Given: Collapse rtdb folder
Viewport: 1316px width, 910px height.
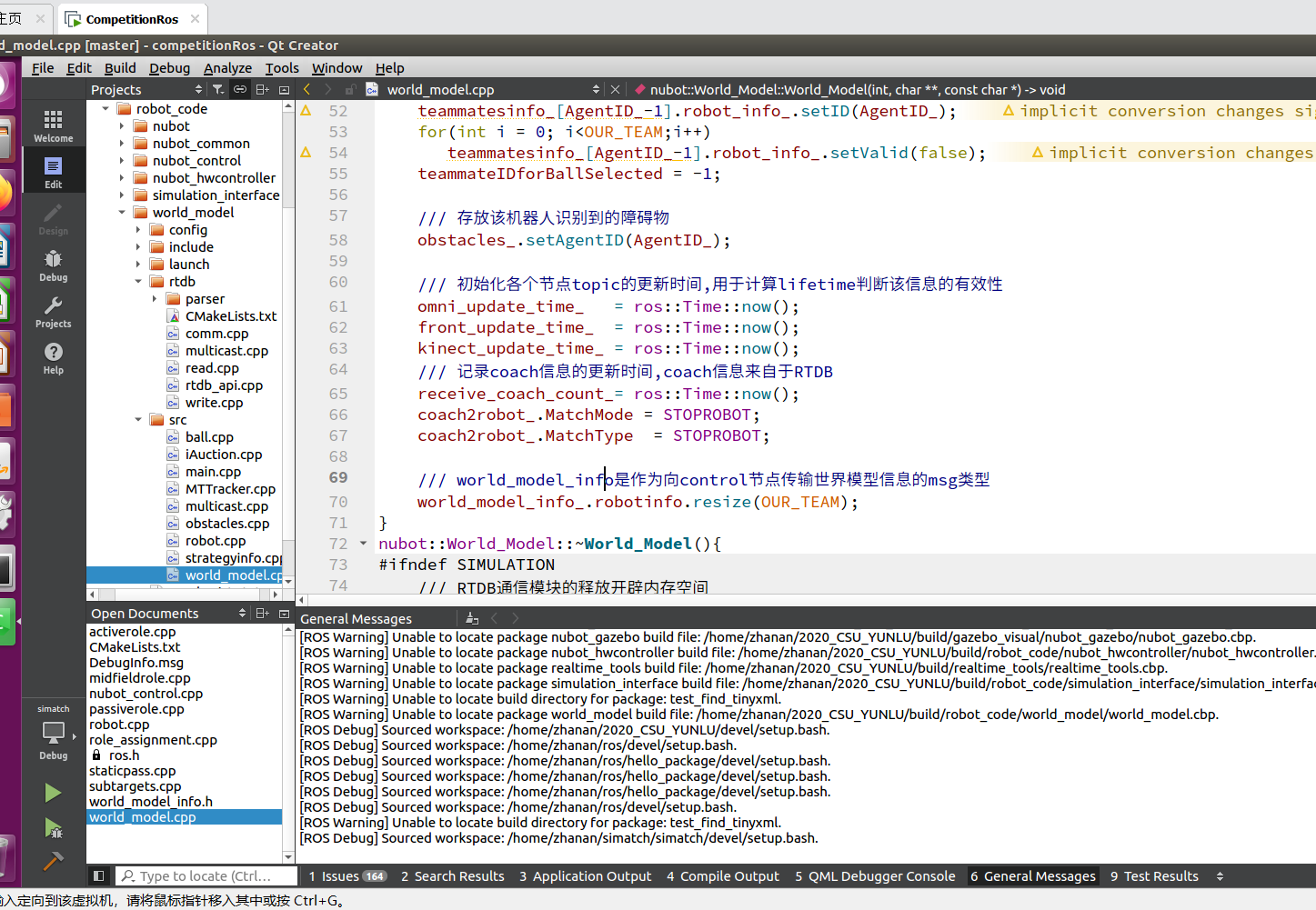Looking at the screenshot, I should 138,282.
